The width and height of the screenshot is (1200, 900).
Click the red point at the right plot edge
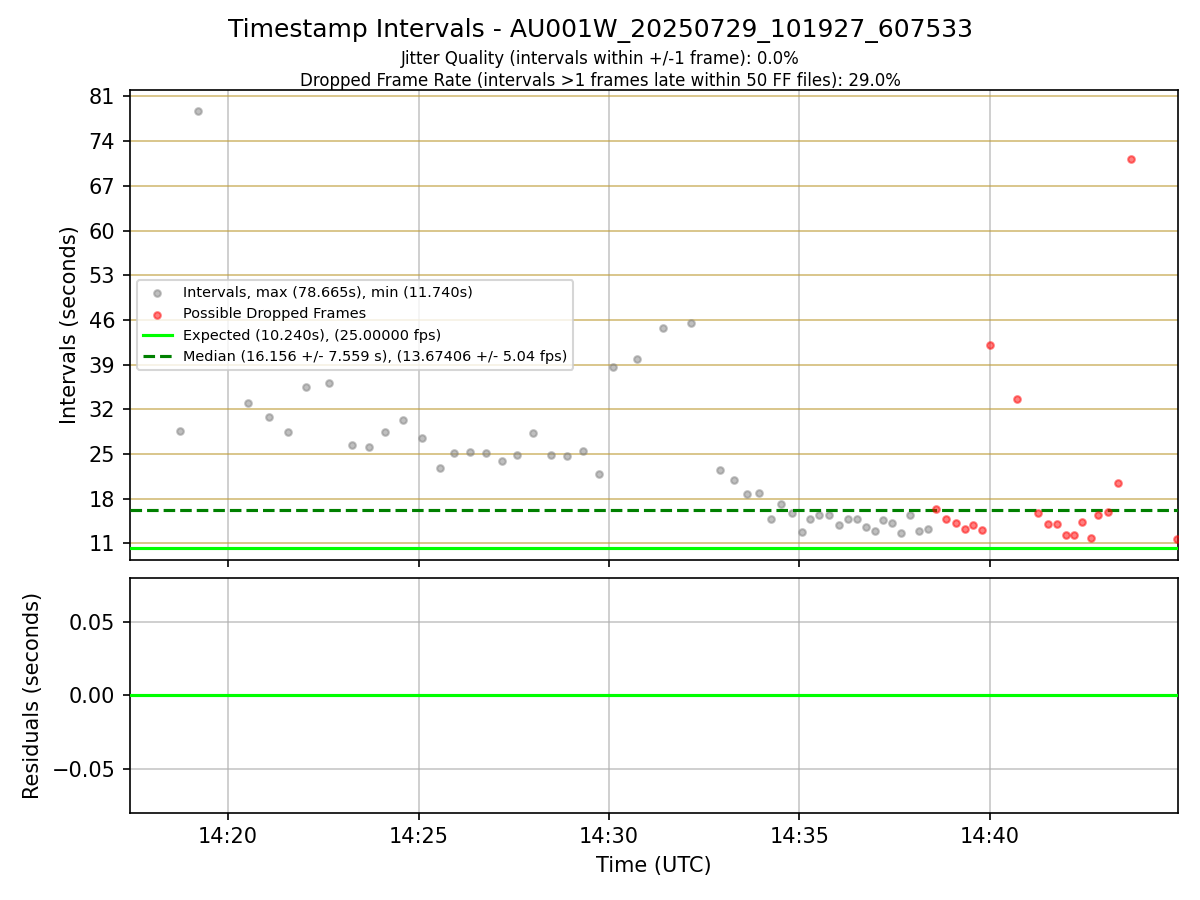(1177, 539)
